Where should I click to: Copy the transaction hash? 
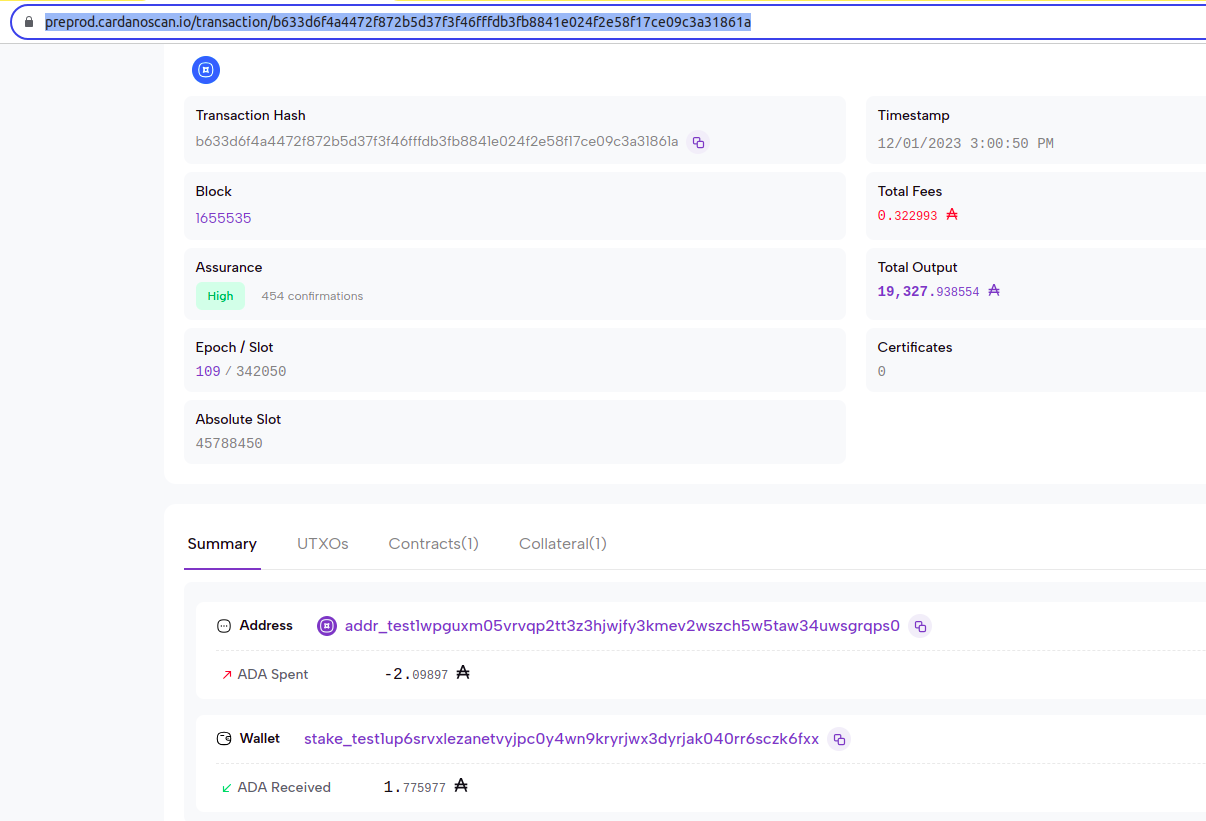[698, 142]
